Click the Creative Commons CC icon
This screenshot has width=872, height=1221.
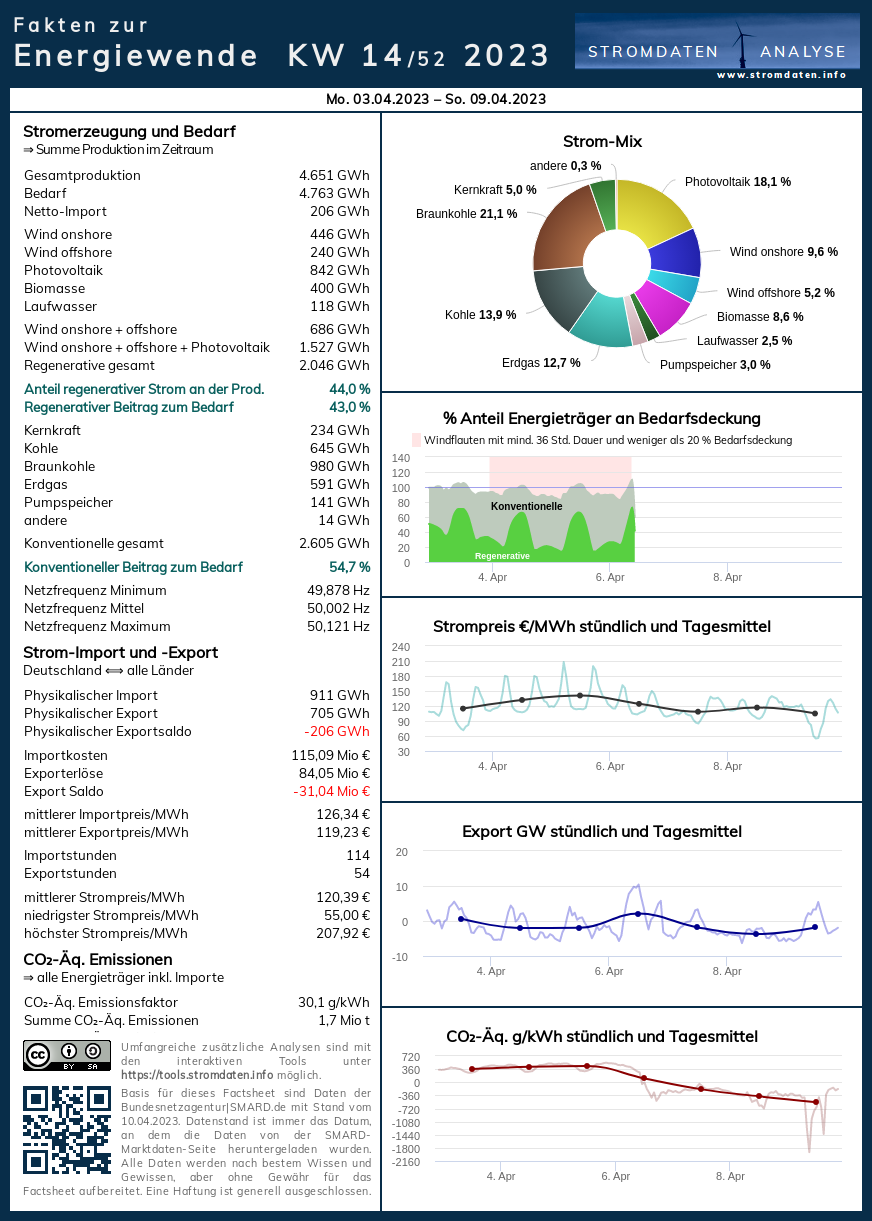[x=38, y=1053]
